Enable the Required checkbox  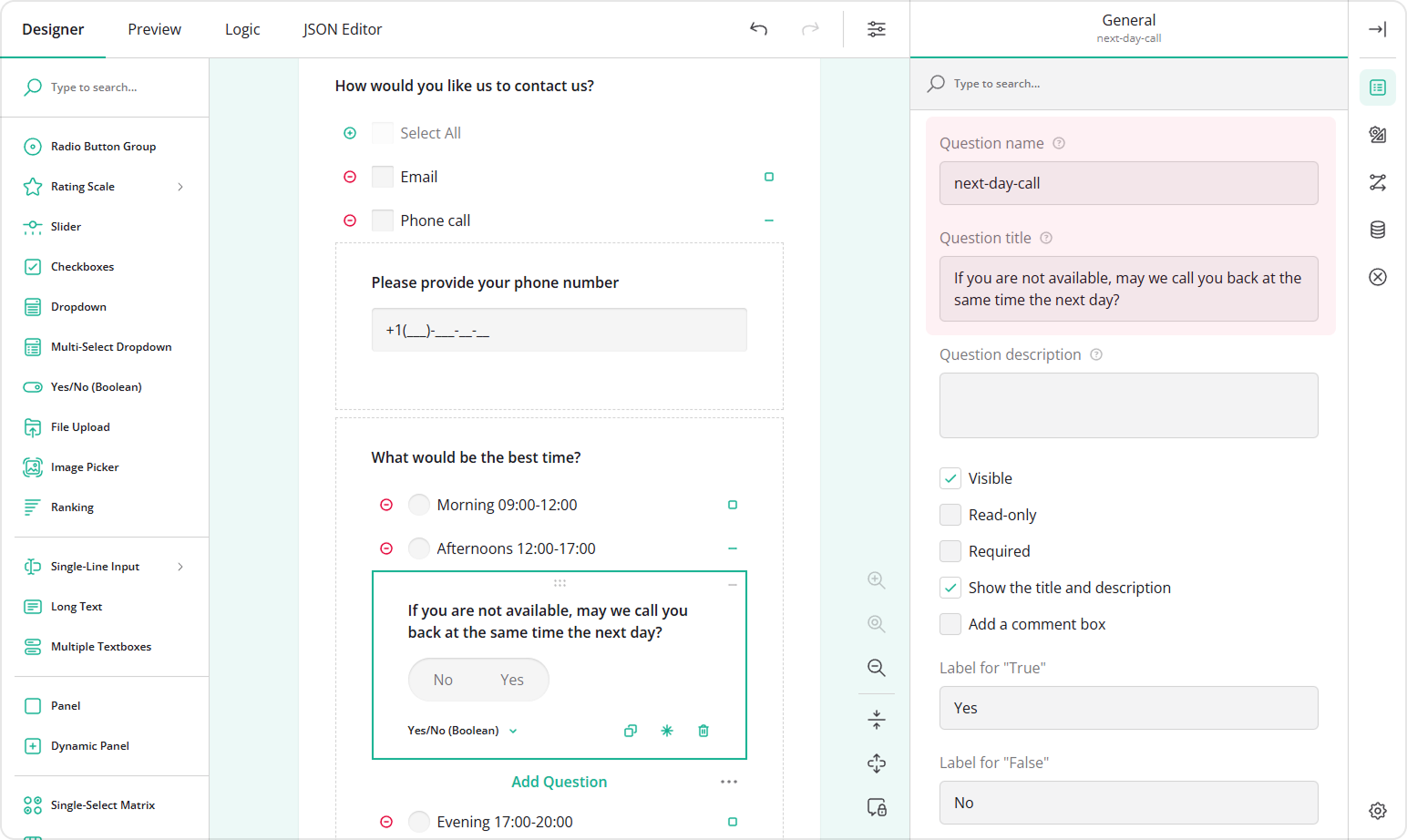pyautogui.click(x=950, y=550)
